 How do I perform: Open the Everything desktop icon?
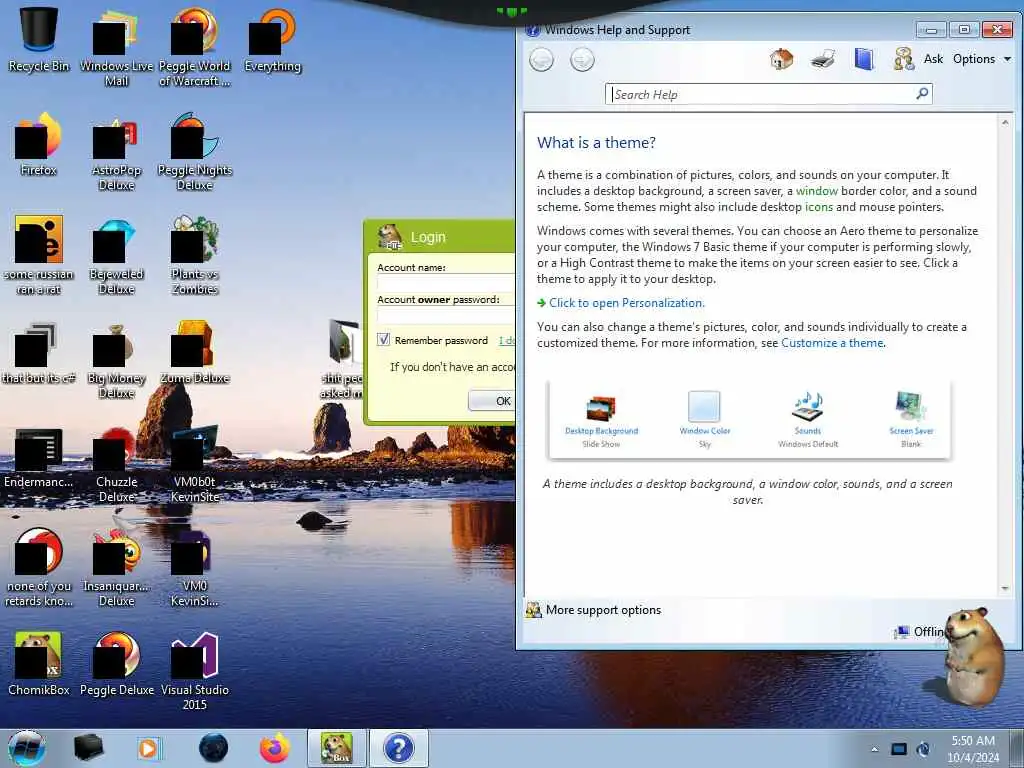coord(273,39)
